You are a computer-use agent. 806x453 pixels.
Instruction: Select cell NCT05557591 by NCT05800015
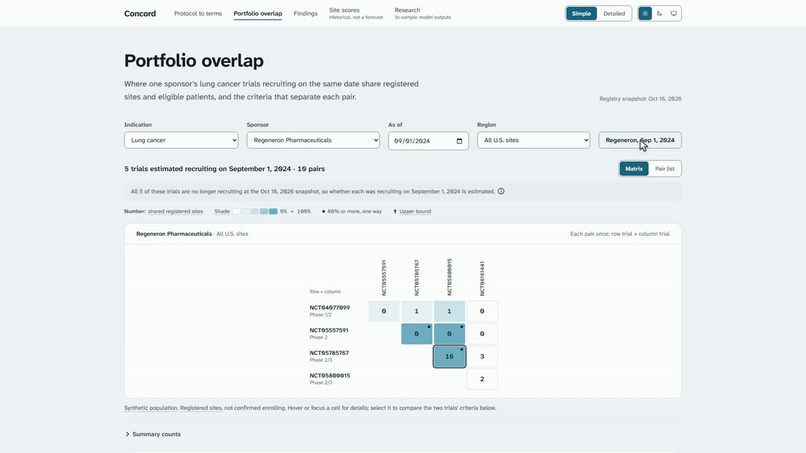[449, 334]
